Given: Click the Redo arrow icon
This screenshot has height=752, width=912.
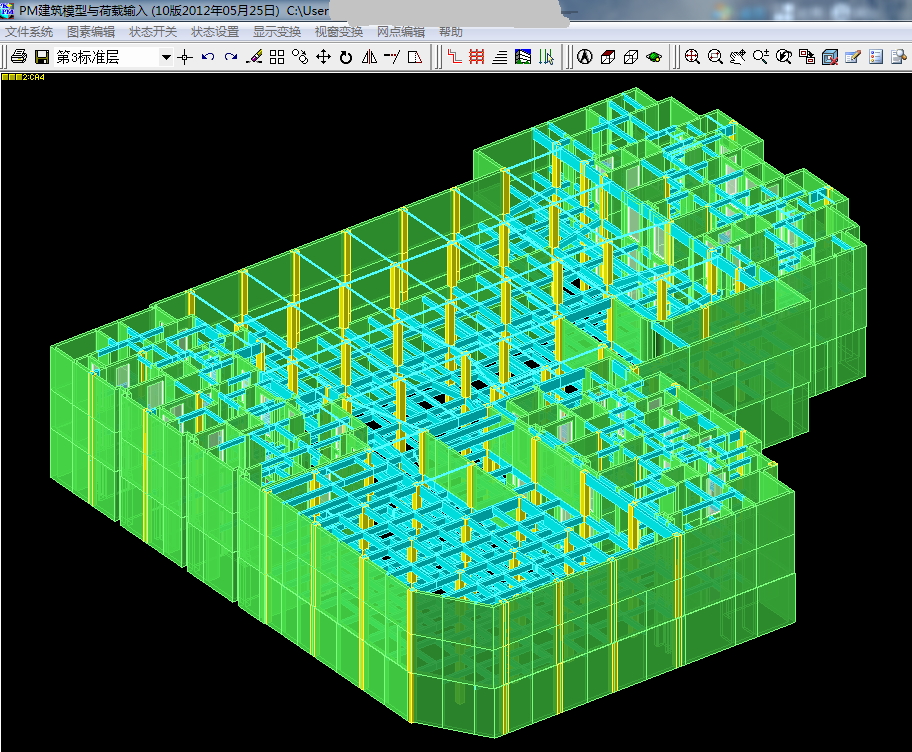Looking at the screenshot, I should [231, 57].
